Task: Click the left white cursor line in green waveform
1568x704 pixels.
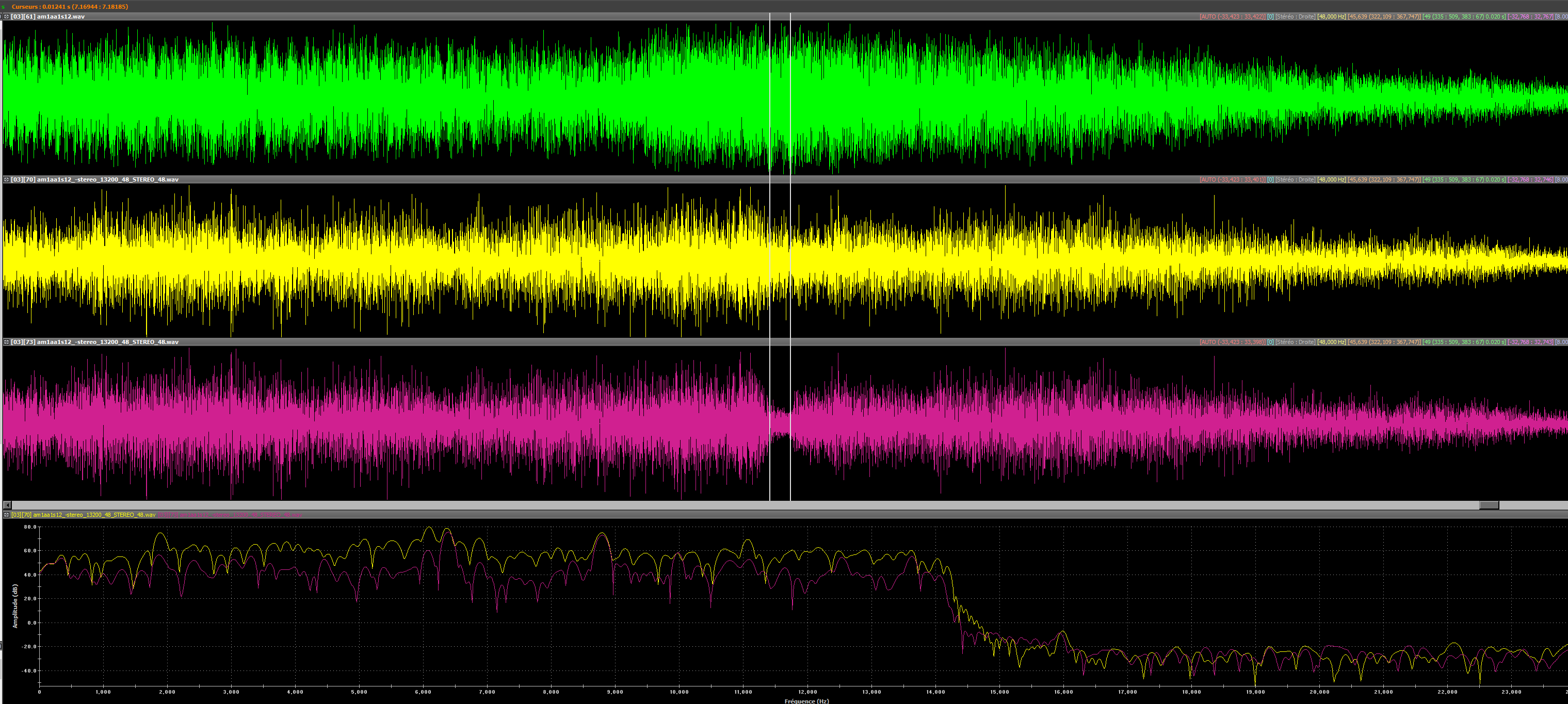Action: point(770,97)
